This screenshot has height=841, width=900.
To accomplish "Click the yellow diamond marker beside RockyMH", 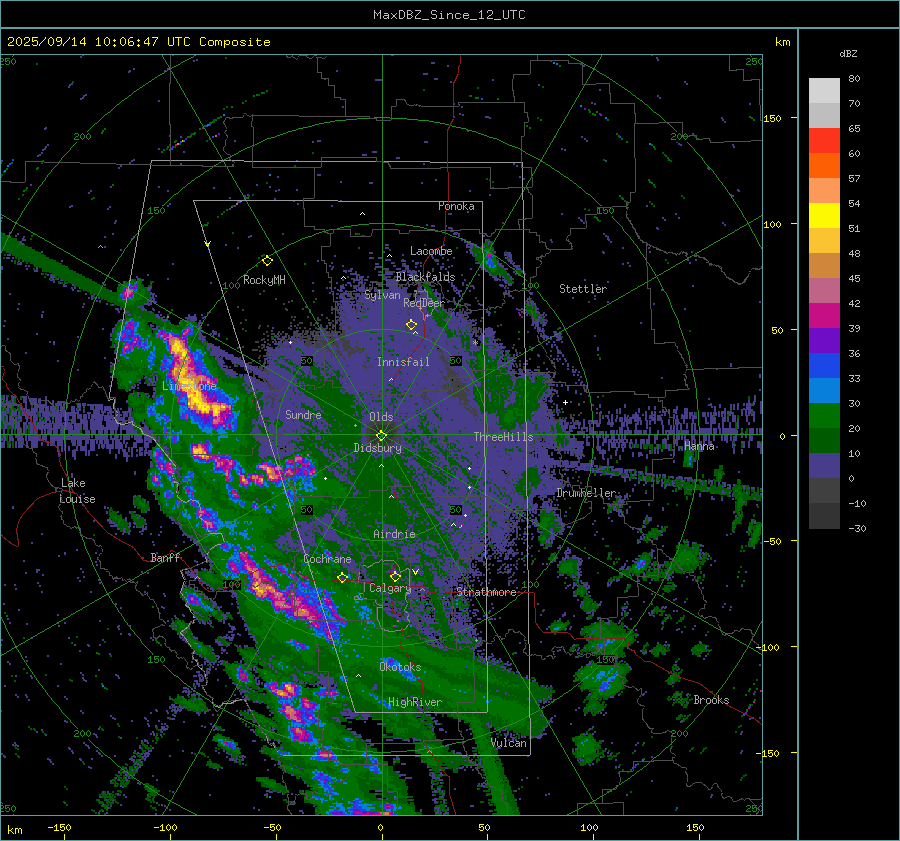I will coord(267,261).
